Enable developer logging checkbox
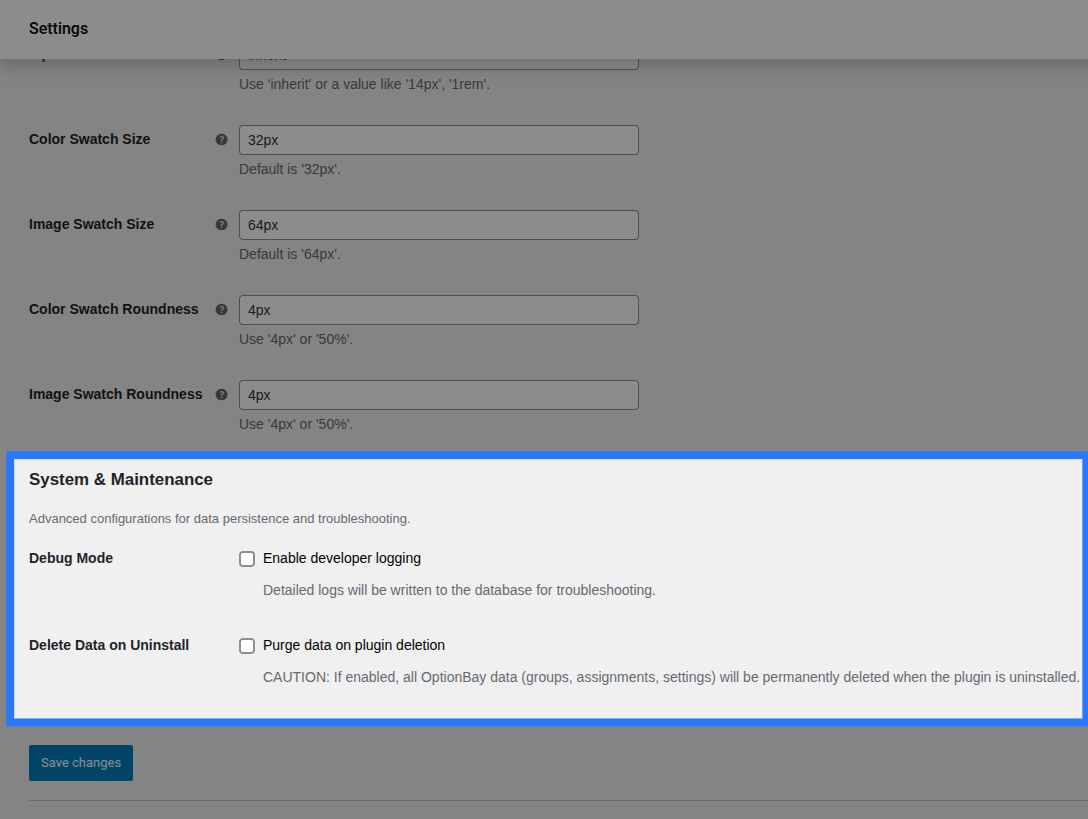Image resolution: width=1088 pixels, height=819 pixels. (x=247, y=559)
